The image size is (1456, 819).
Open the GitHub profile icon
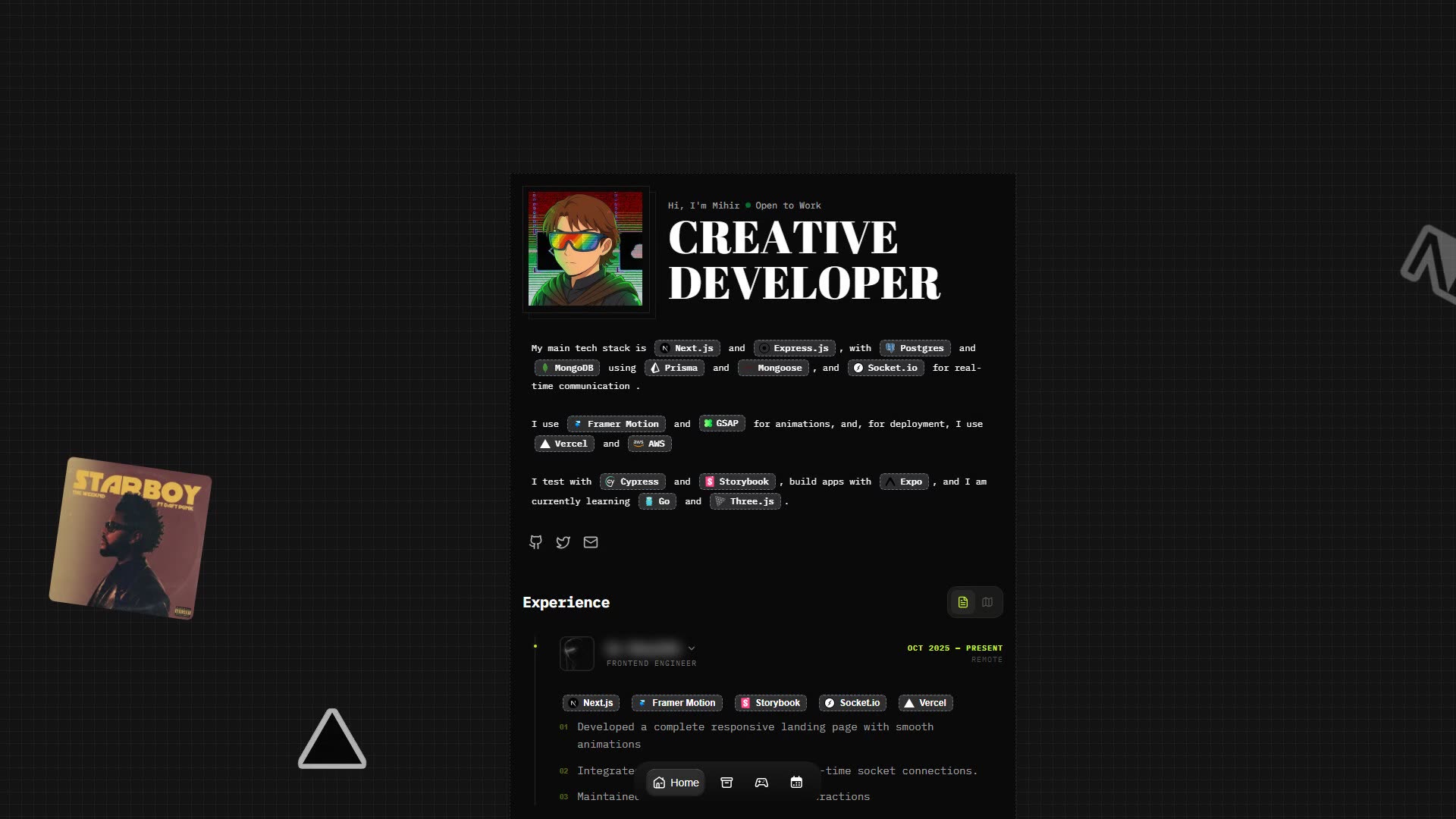(x=535, y=542)
